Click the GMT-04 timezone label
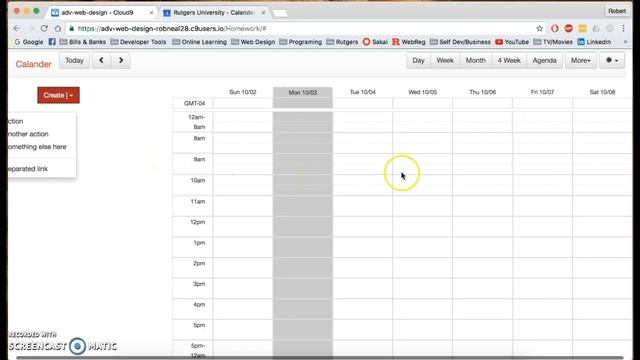The image size is (640, 360). click(x=194, y=103)
